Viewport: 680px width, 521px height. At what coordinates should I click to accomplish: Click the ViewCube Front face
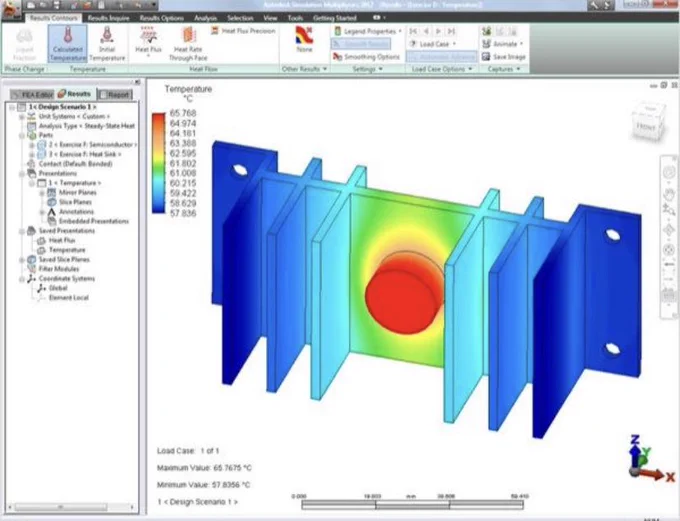pos(646,126)
